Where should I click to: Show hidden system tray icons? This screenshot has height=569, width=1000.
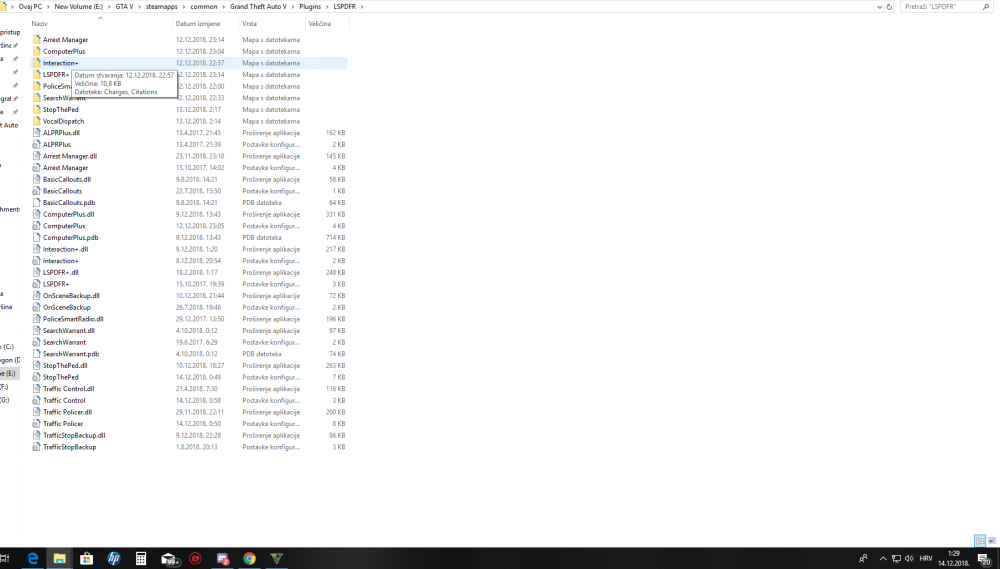point(883,559)
